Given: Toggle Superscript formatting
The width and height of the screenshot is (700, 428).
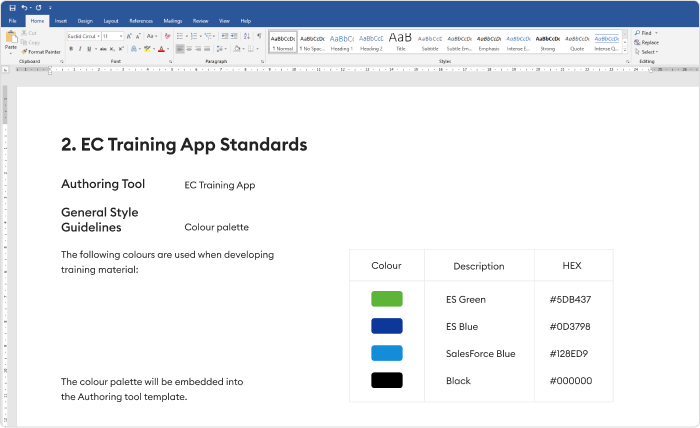Looking at the screenshot, I should [x=121, y=49].
